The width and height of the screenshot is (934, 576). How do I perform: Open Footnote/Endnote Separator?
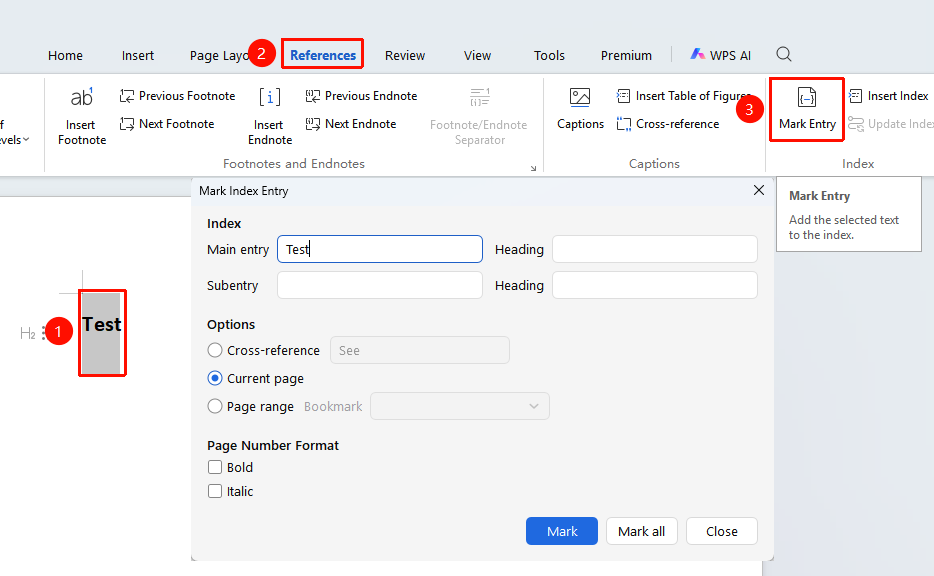(x=479, y=117)
